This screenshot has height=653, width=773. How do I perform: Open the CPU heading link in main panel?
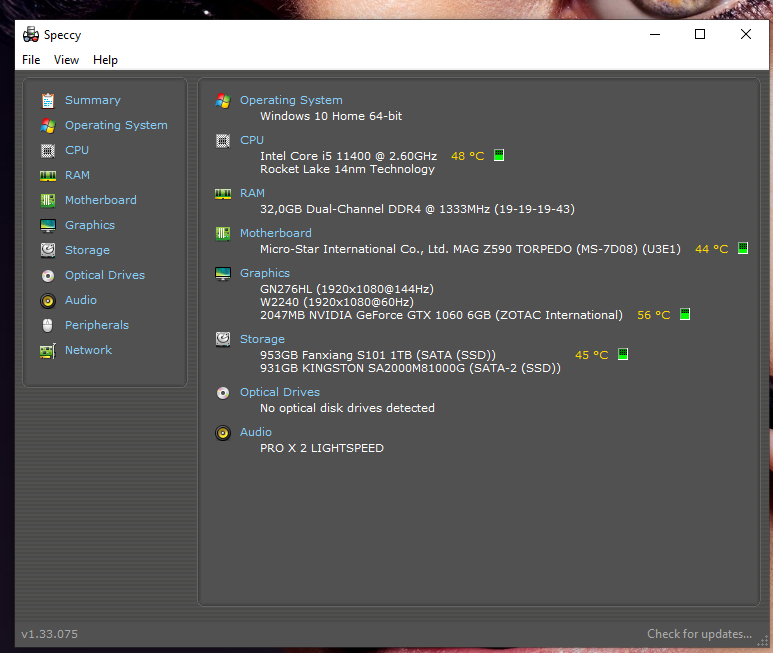tap(252, 140)
